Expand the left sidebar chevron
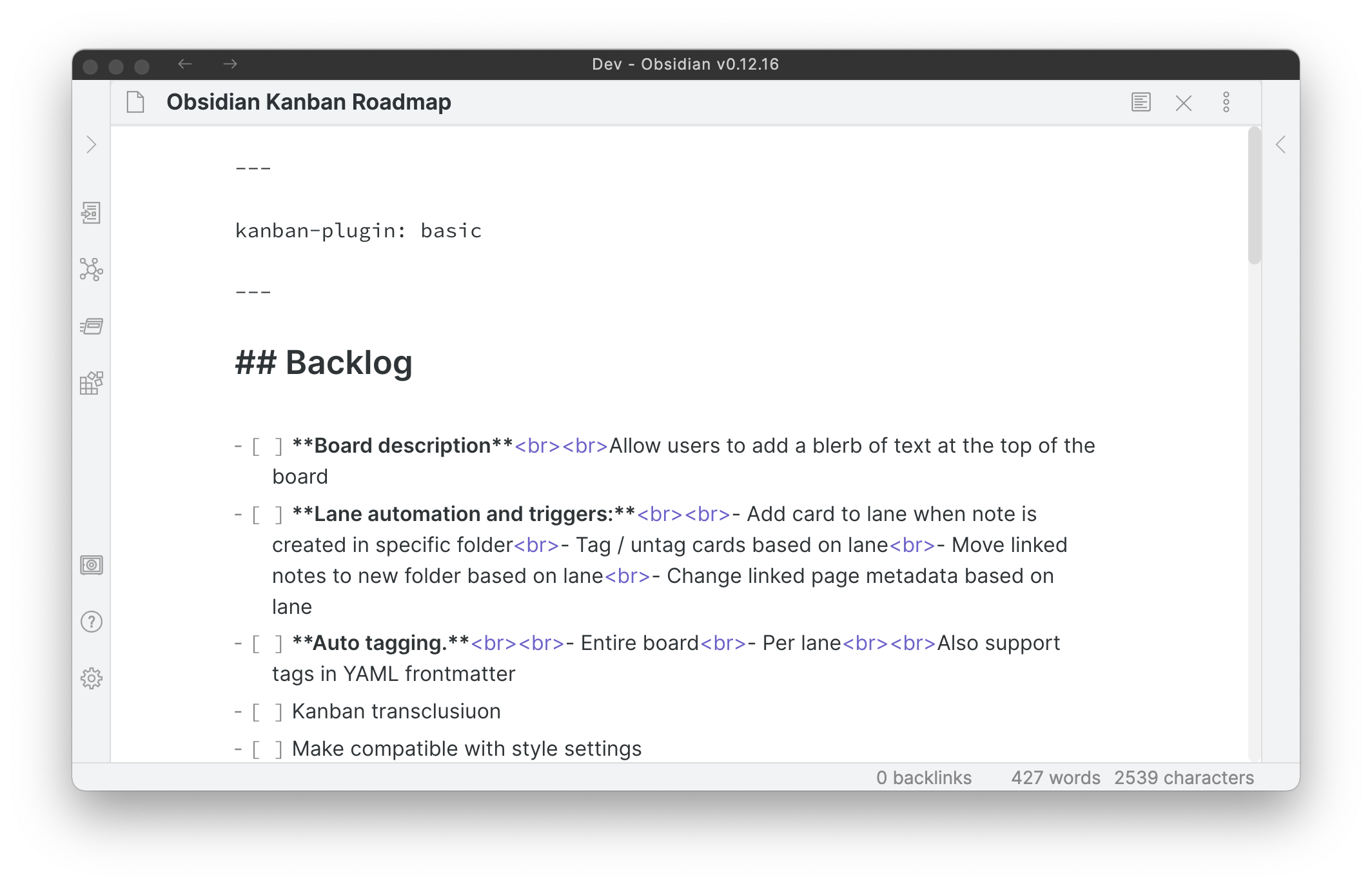1372x886 pixels. point(91,144)
